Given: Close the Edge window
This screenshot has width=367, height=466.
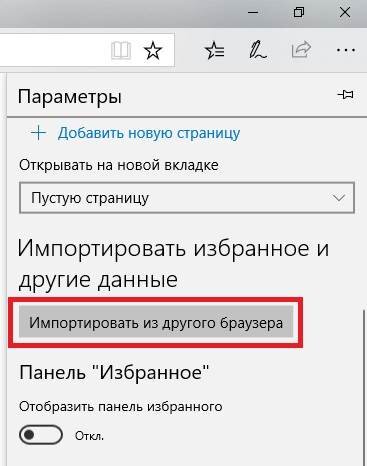Looking at the screenshot, I should 345,13.
